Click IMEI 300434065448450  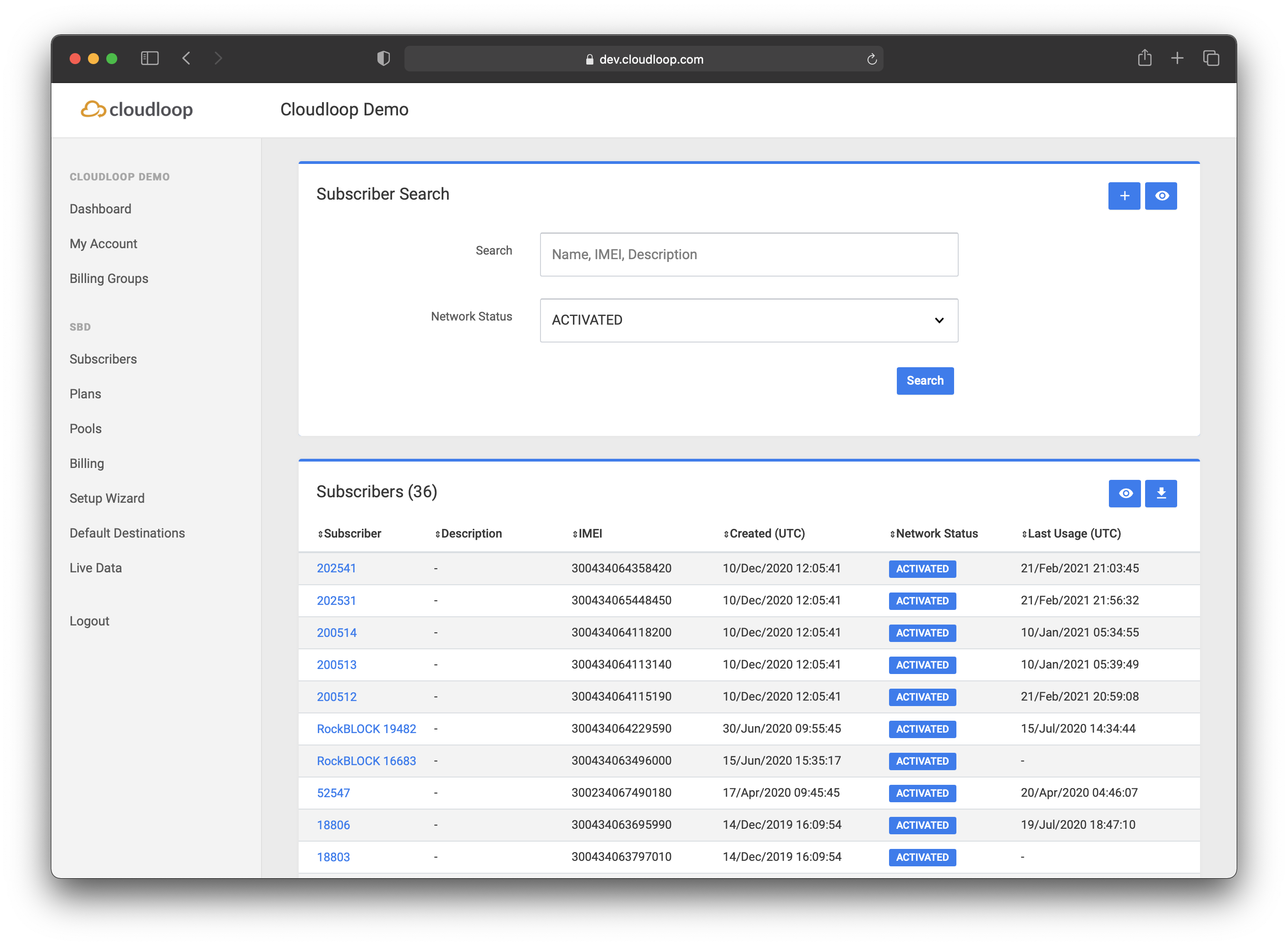622,600
